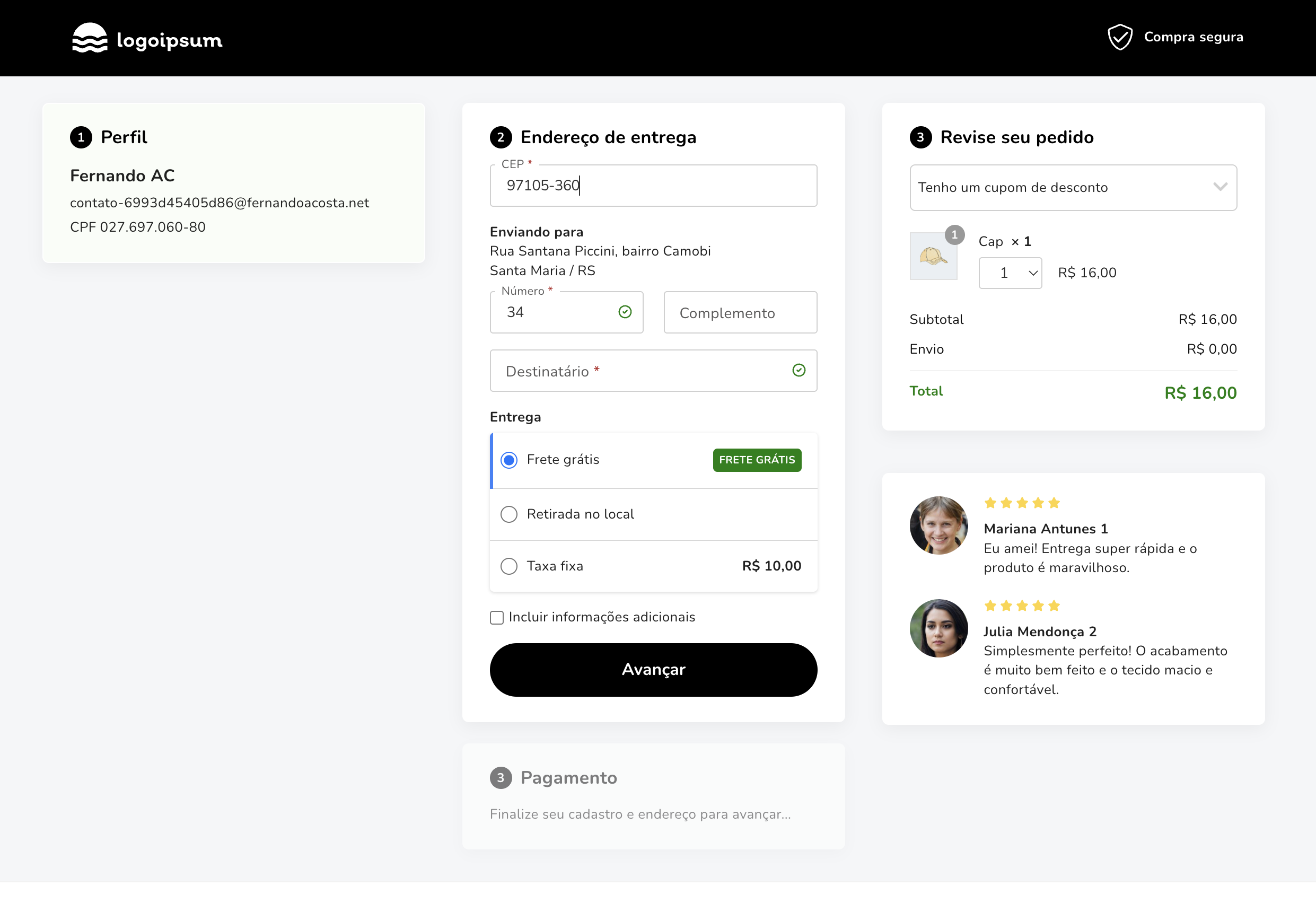
Task: Click the Perfil section header
Action: 124,137
